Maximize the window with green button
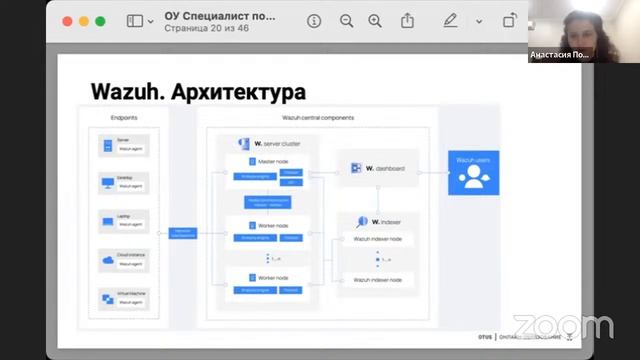This screenshot has width=640, height=360. click(100, 21)
